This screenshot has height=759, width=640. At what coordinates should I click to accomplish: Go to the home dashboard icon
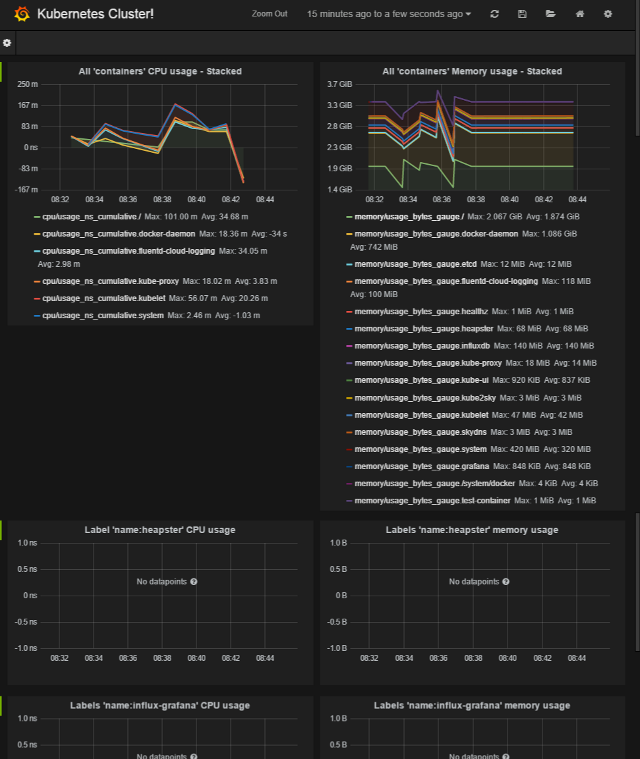tap(579, 14)
